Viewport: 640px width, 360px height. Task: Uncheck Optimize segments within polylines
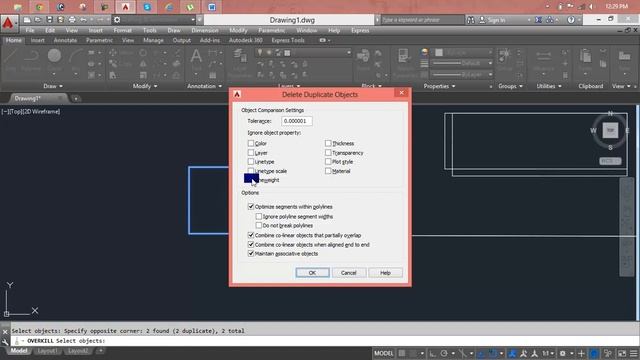[x=251, y=207]
